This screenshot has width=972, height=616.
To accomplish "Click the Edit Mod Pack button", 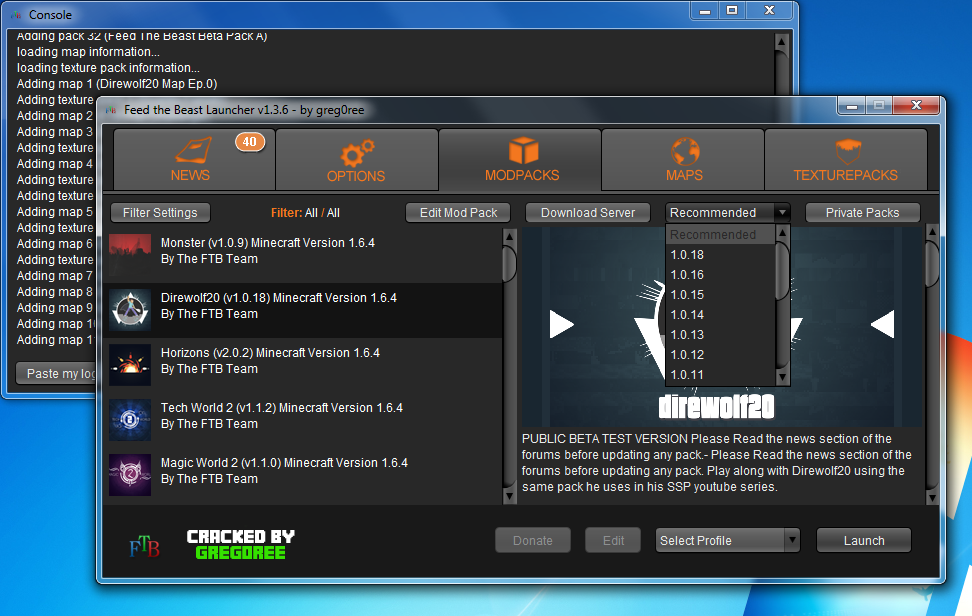I will coord(458,213).
